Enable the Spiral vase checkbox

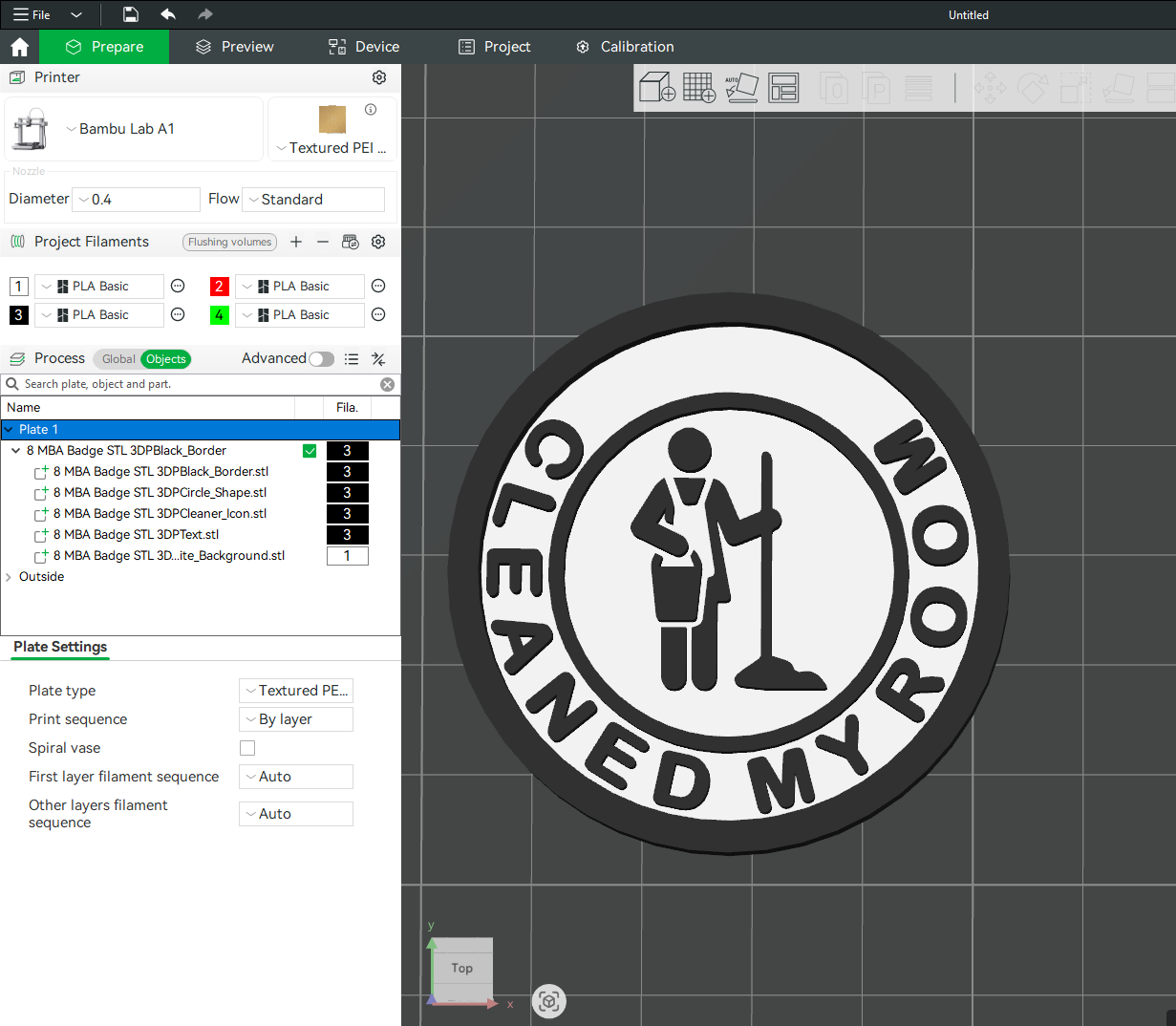click(247, 748)
